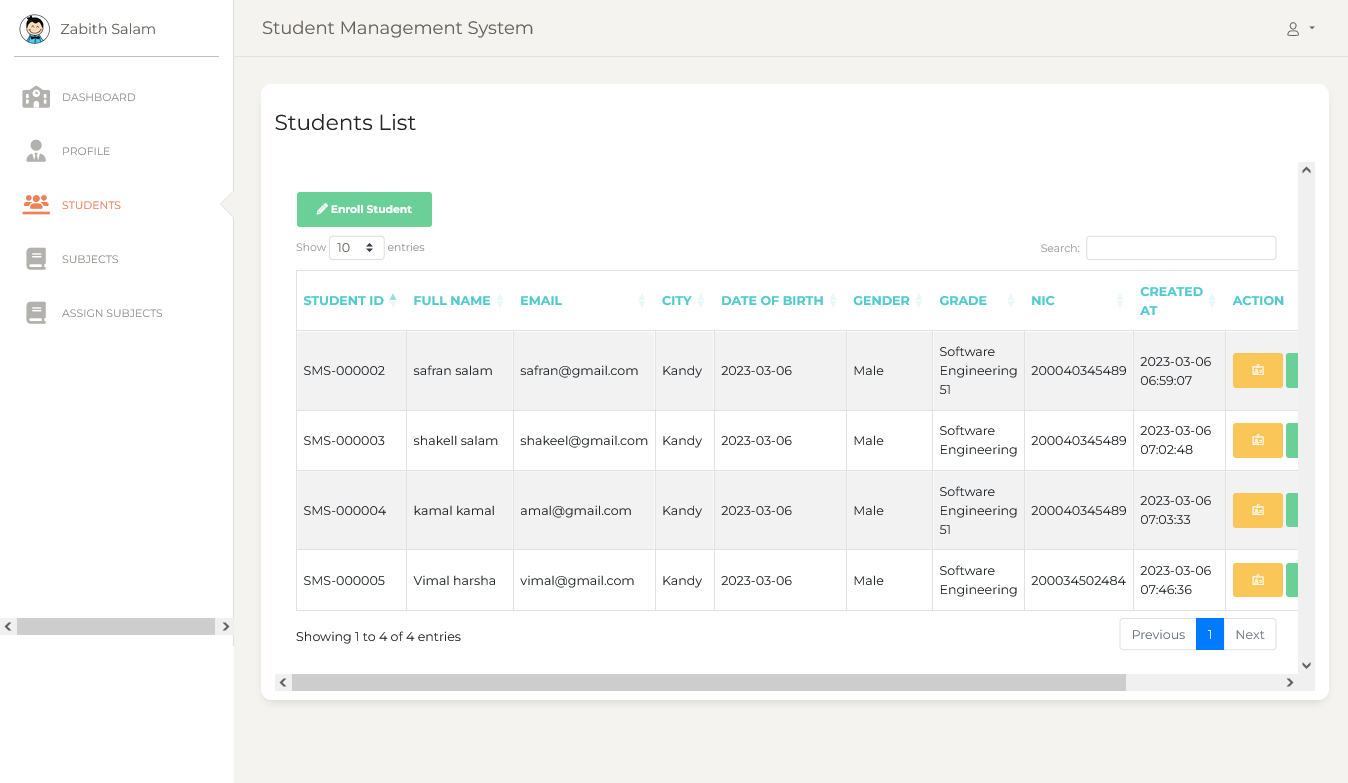Click the Enroll Student button
The height and width of the screenshot is (783, 1348).
click(364, 209)
